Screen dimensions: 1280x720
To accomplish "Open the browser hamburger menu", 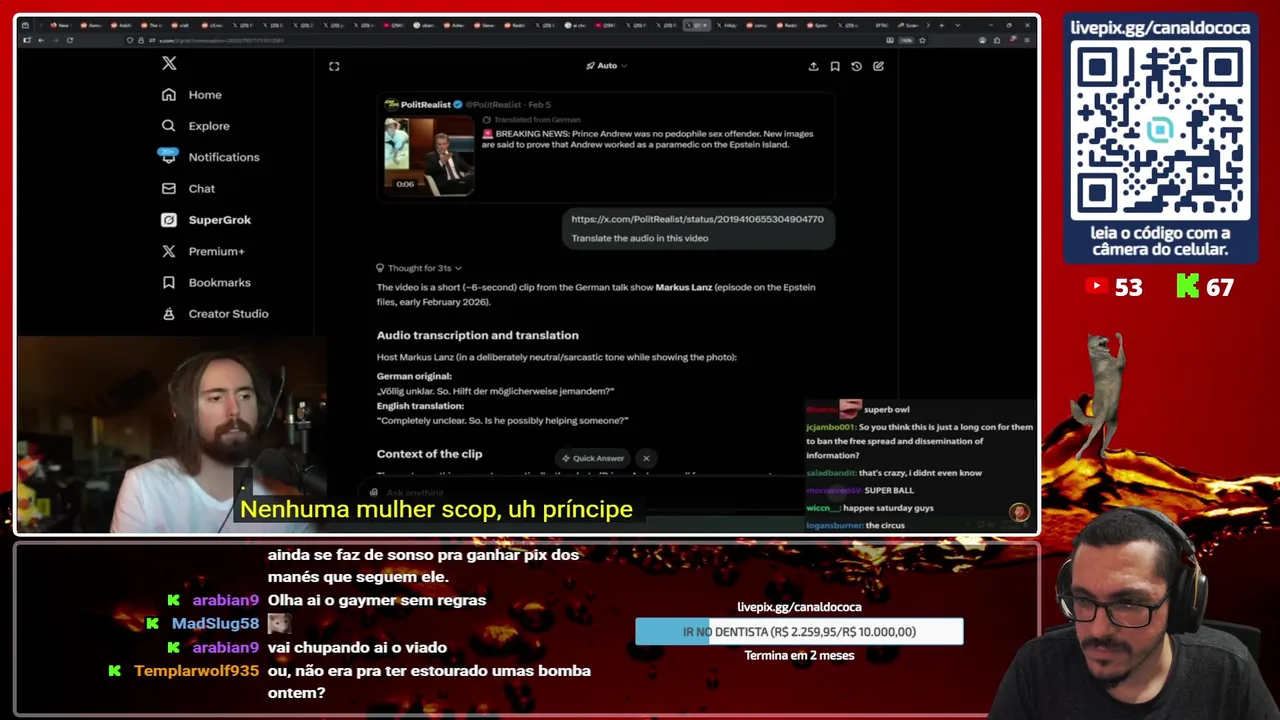I will [x=1027, y=40].
